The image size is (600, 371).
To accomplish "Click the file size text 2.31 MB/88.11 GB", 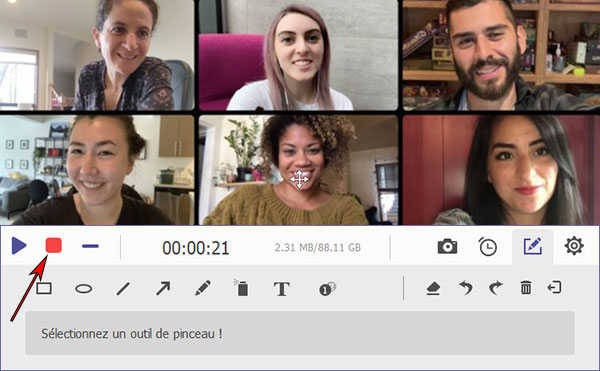I will 318,248.
